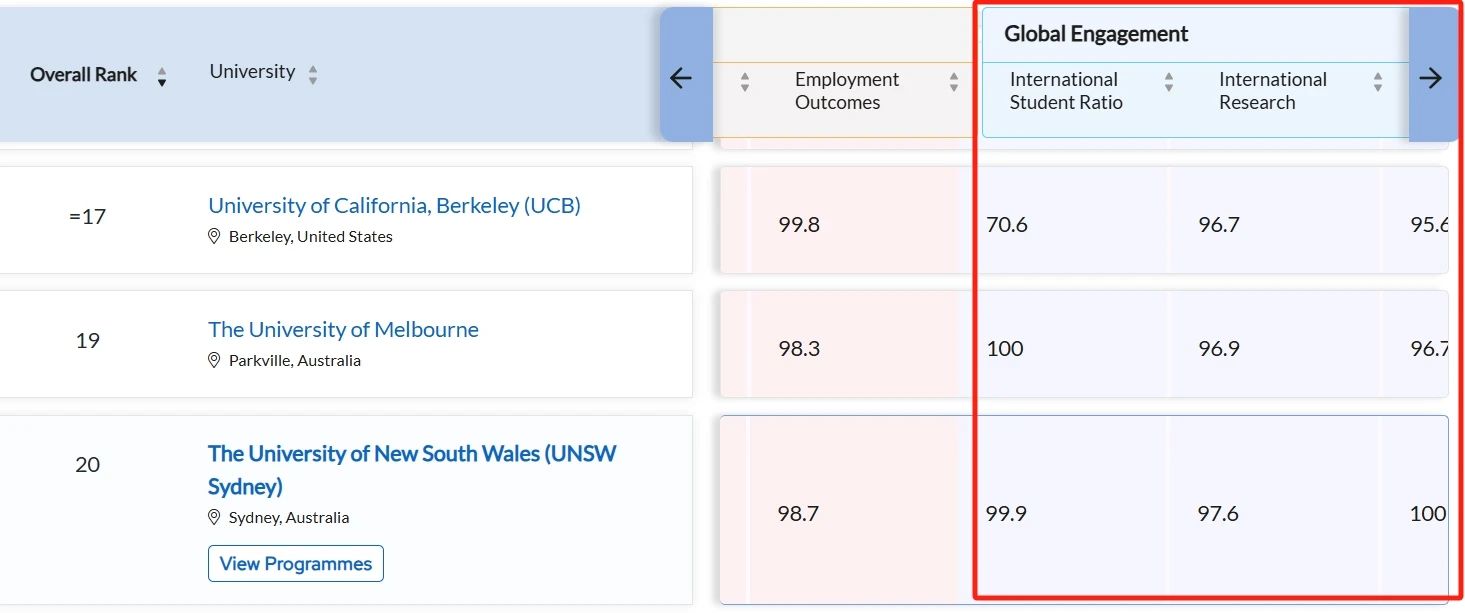This screenshot has height=613, width=1465.
Task: Select the Global Engagement header tab
Action: coord(1095,34)
